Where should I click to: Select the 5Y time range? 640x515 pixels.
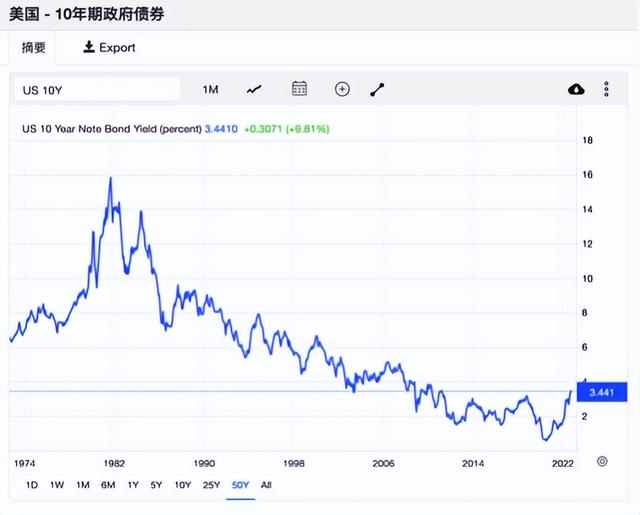pyautogui.click(x=156, y=485)
